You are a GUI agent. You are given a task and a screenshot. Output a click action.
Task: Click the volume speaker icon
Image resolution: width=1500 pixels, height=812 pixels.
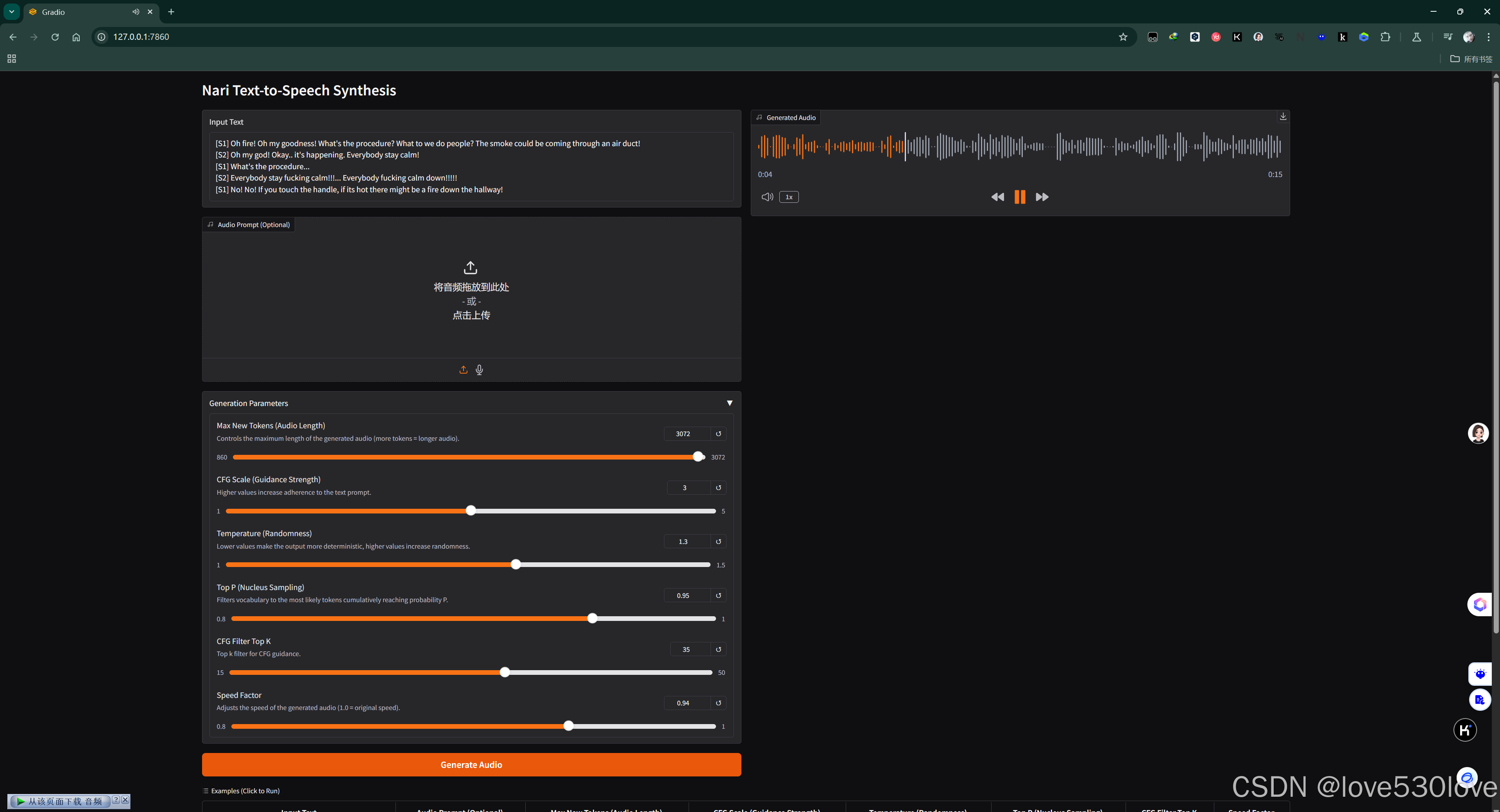tap(767, 197)
